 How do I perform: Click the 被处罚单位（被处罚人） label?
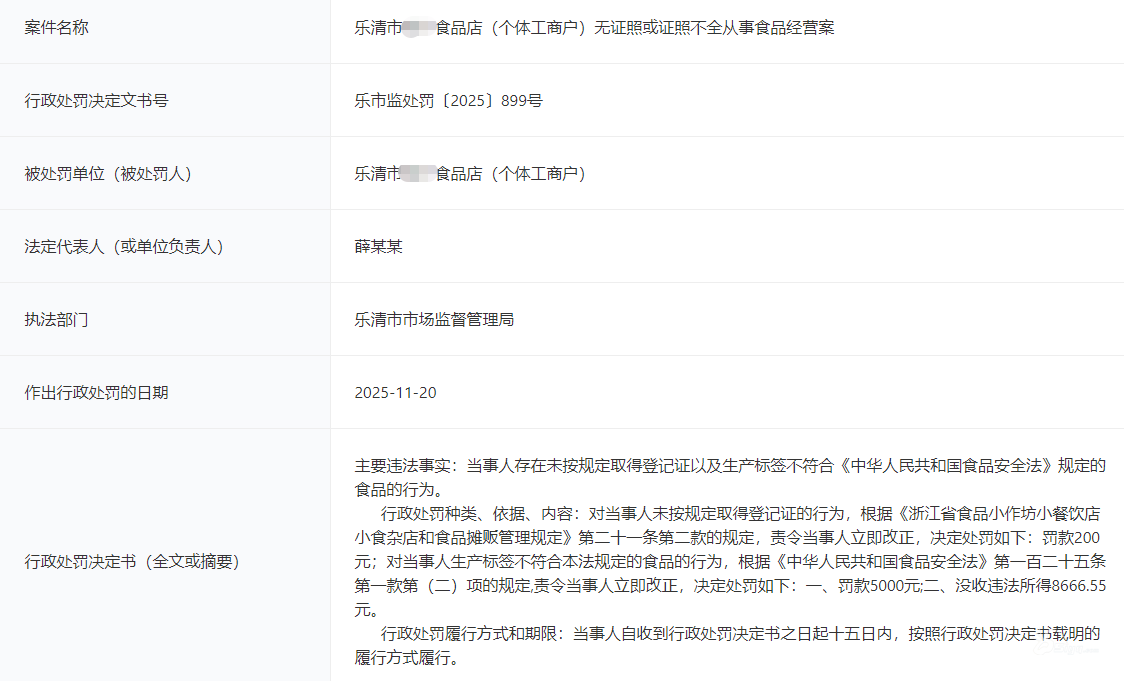[x=108, y=174]
